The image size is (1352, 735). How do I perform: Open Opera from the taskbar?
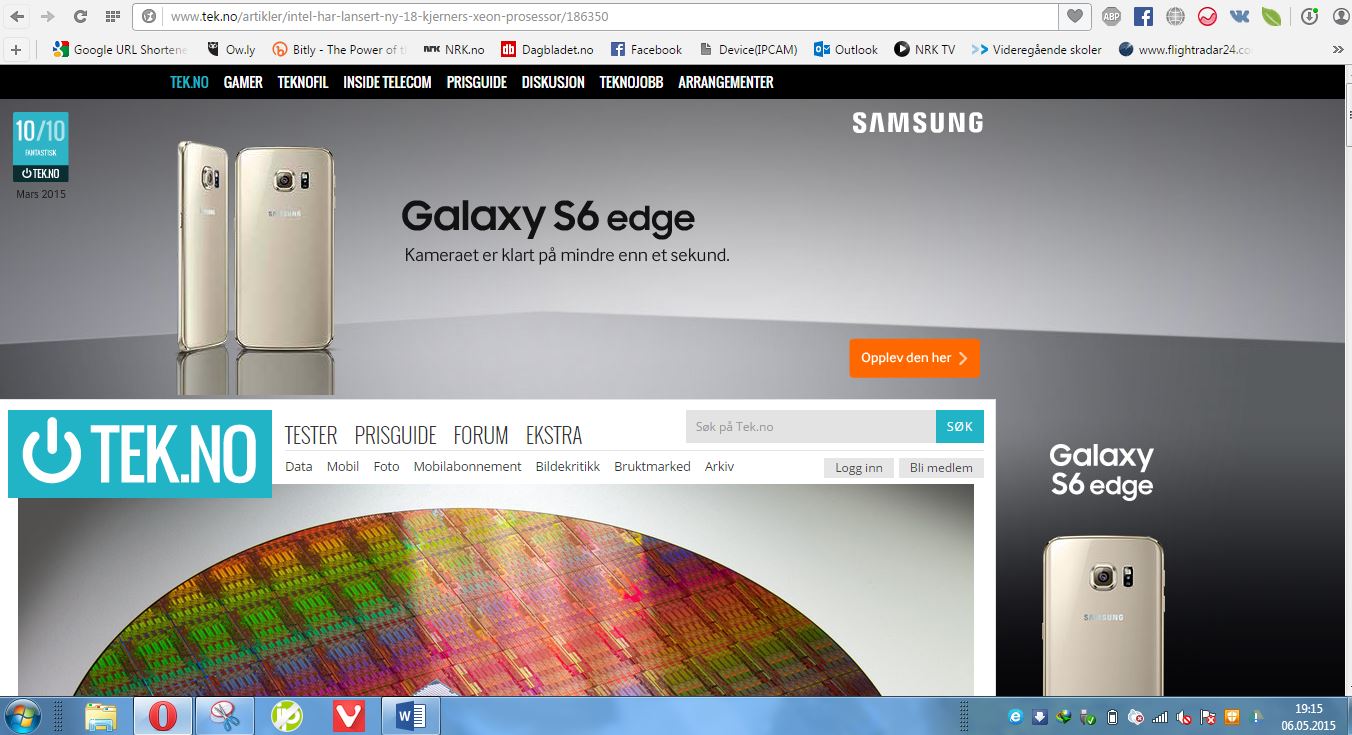click(162, 716)
